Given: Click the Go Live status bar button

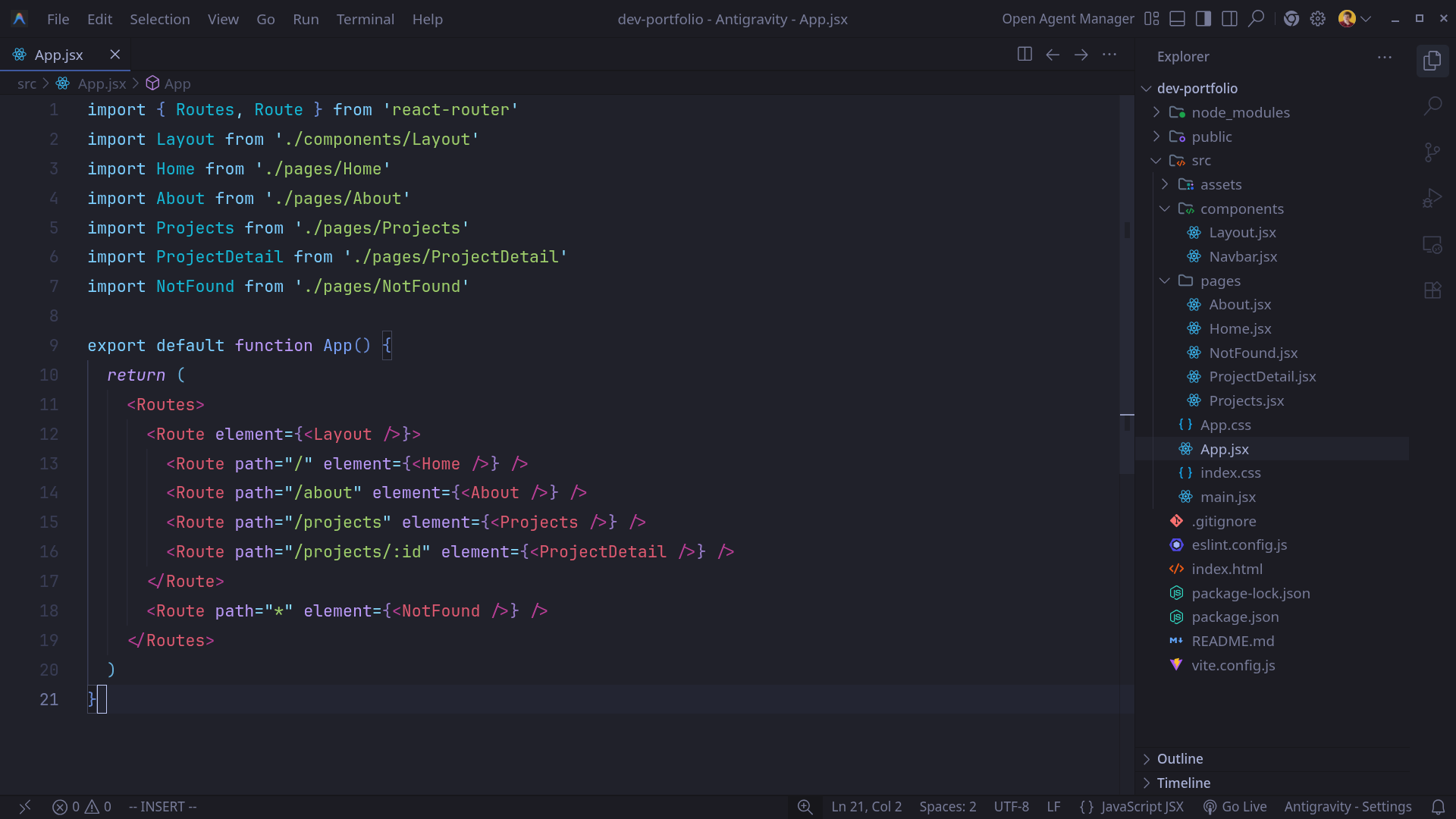Looking at the screenshot, I should tap(1235, 807).
